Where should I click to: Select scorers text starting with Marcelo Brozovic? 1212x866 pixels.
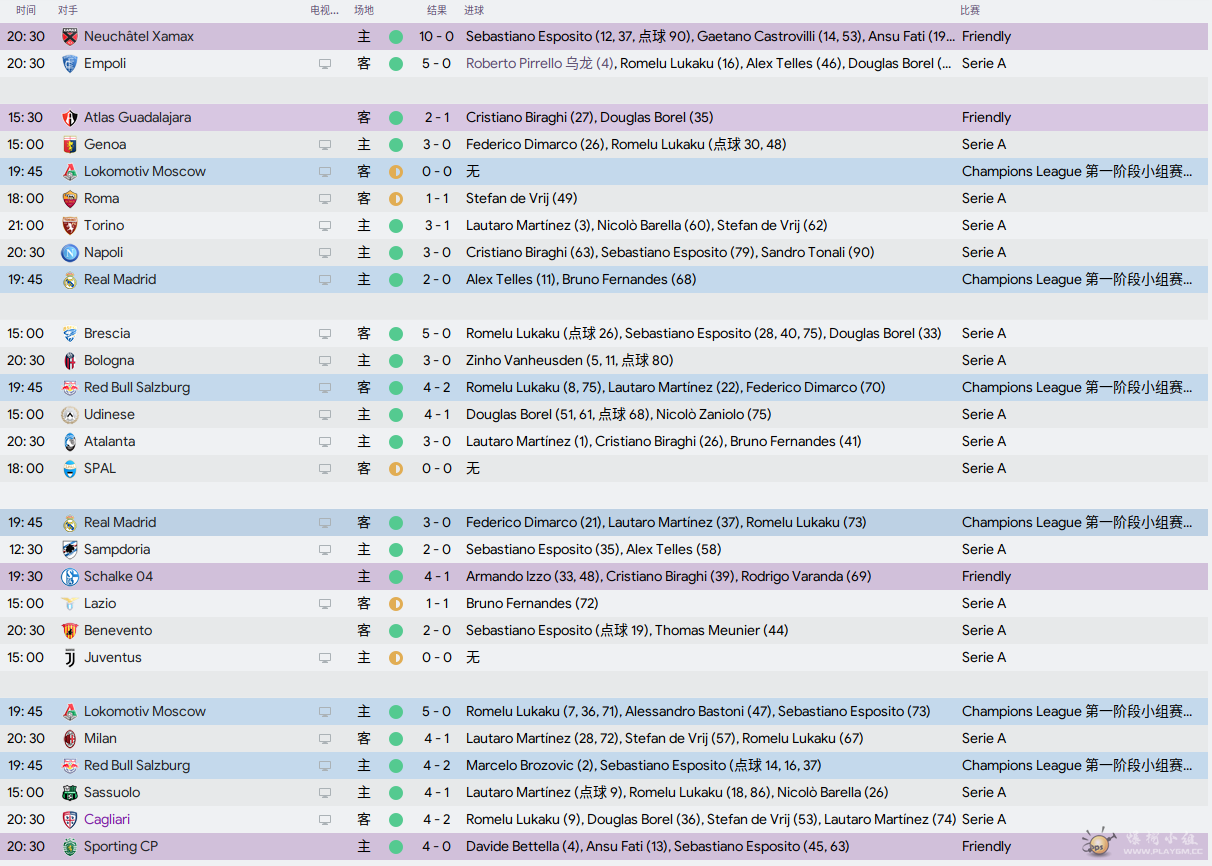point(643,765)
